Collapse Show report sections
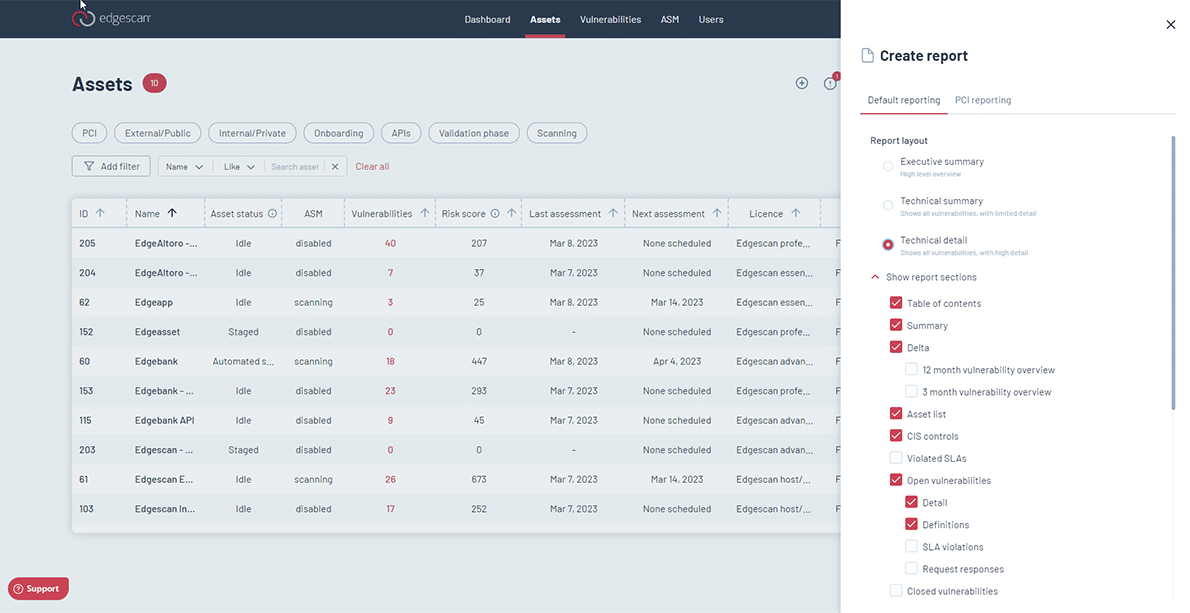This screenshot has width=1190, height=613. (x=924, y=277)
